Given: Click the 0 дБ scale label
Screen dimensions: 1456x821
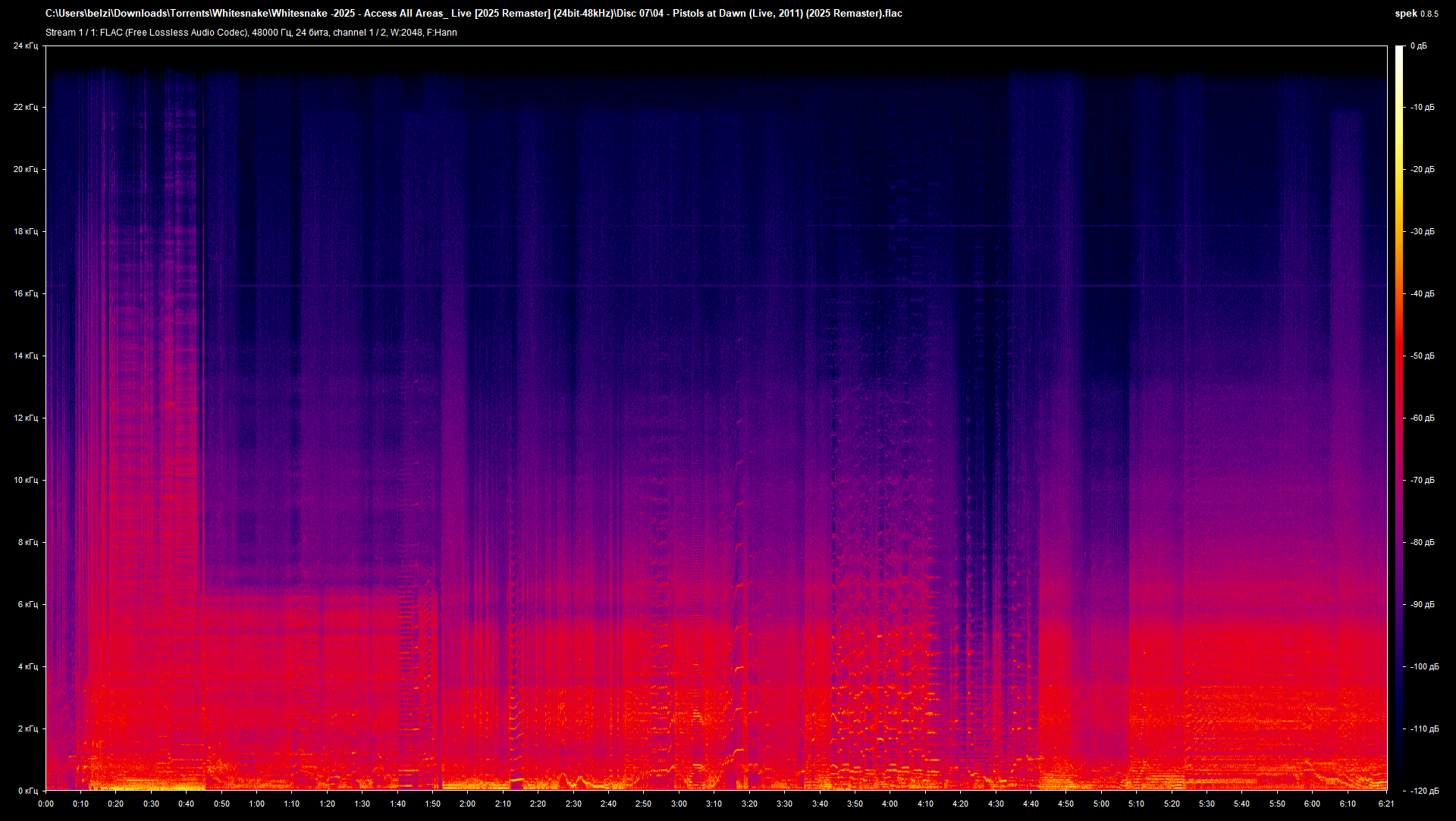Looking at the screenshot, I should coord(1418,46).
